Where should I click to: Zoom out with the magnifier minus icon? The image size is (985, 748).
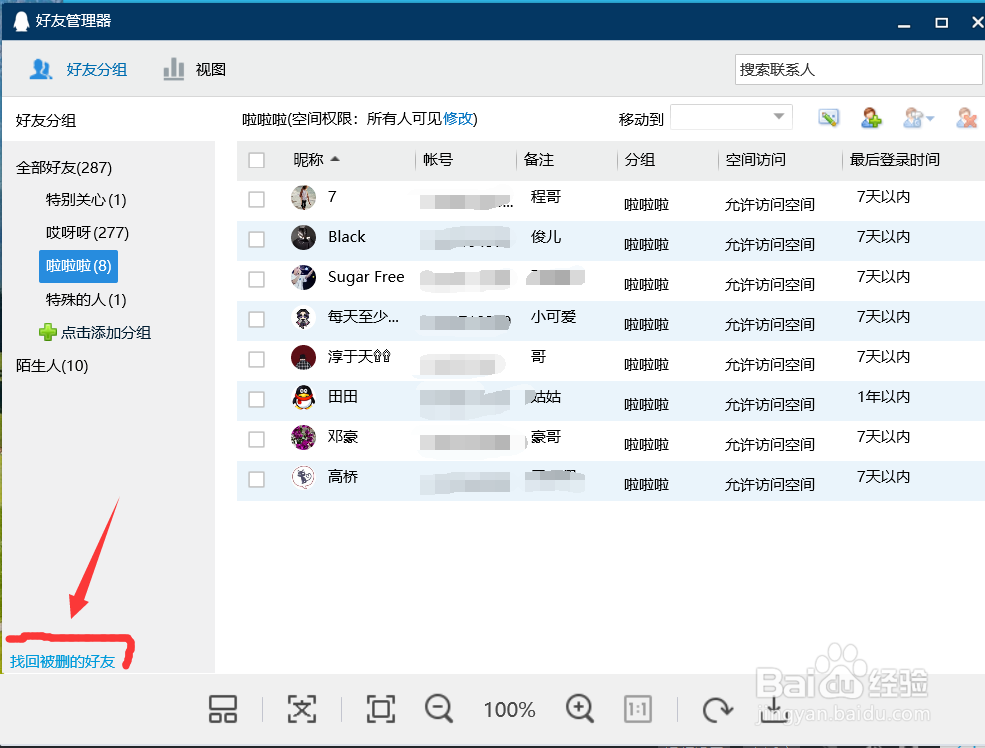click(x=438, y=709)
